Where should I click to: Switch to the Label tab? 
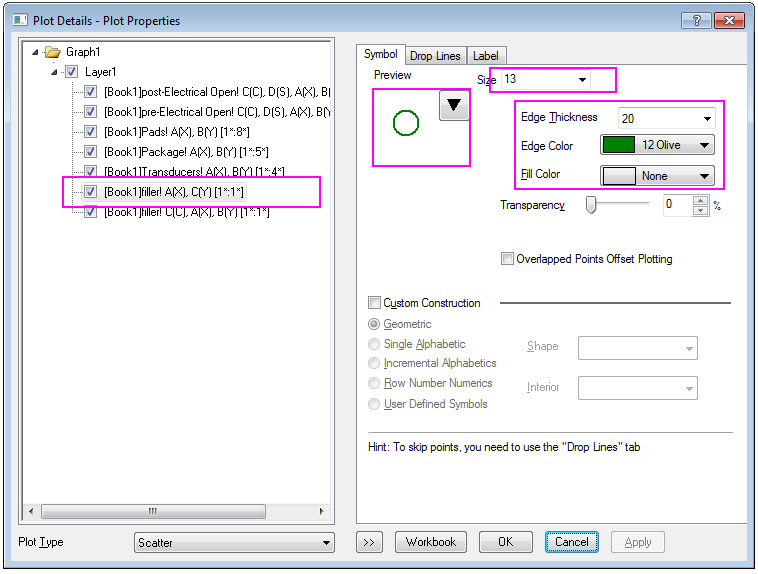point(486,56)
